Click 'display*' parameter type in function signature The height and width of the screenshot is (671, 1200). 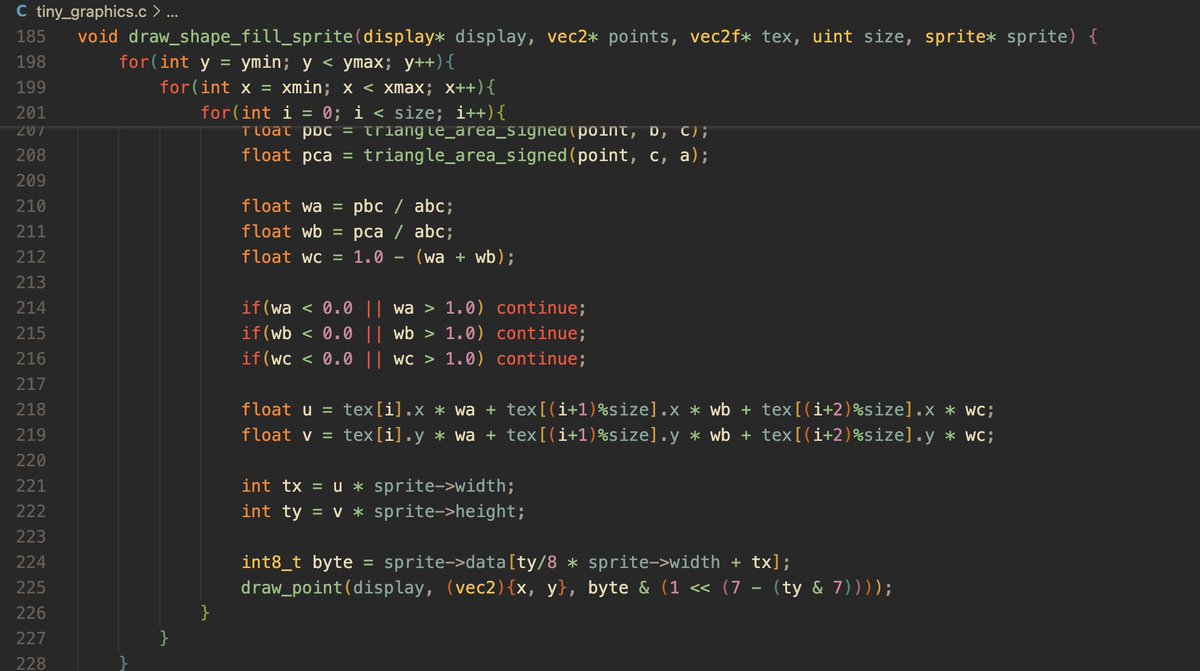404,37
